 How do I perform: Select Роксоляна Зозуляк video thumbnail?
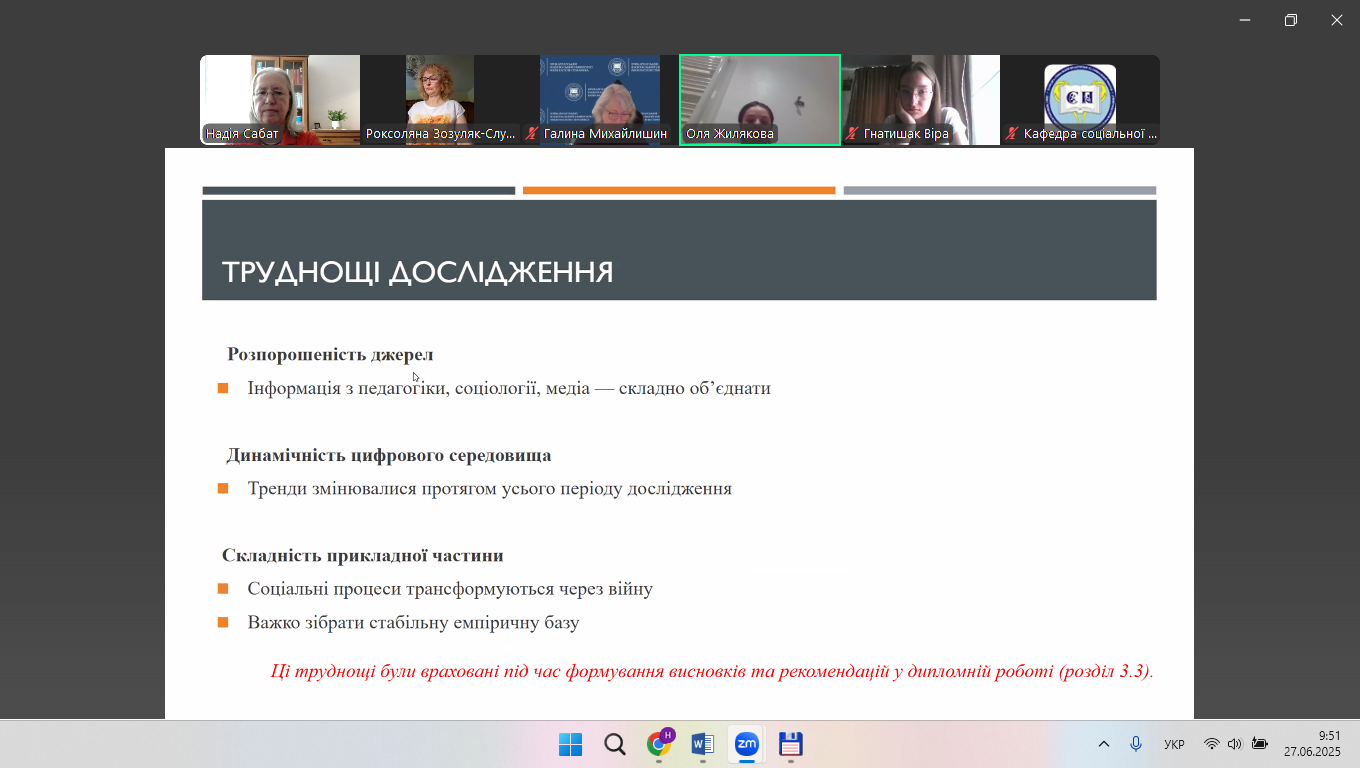(x=440, y=100)
